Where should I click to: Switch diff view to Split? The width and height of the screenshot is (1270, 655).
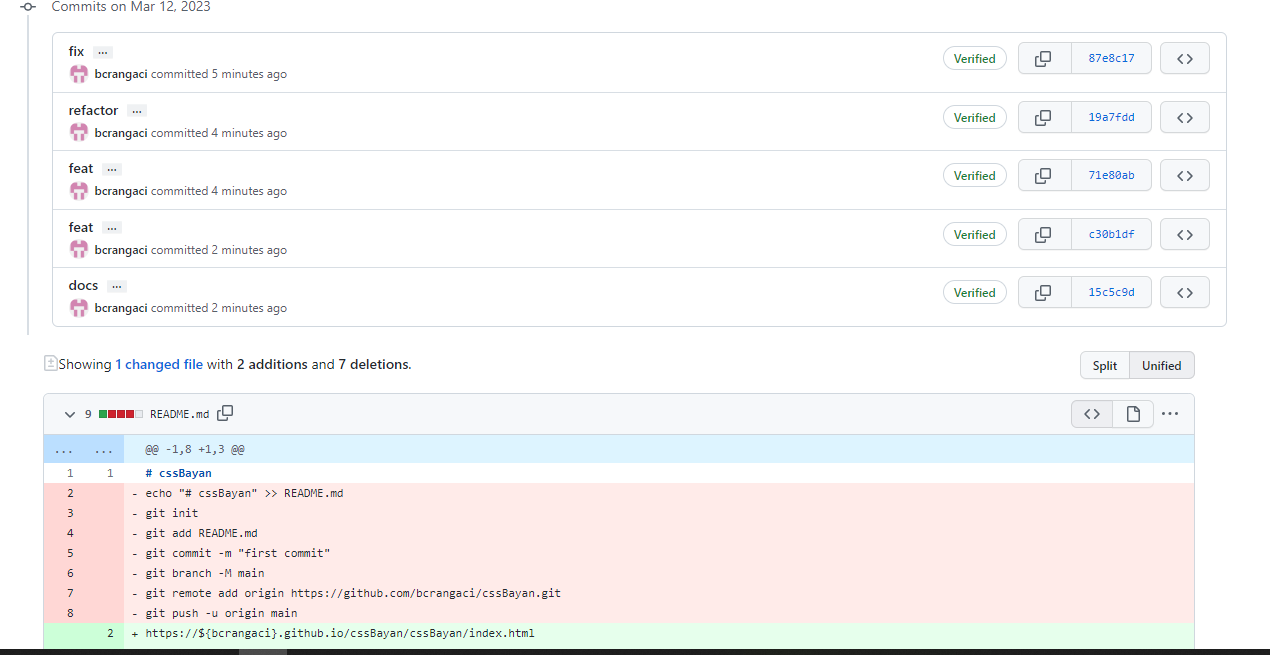(x=1105, y=365)
